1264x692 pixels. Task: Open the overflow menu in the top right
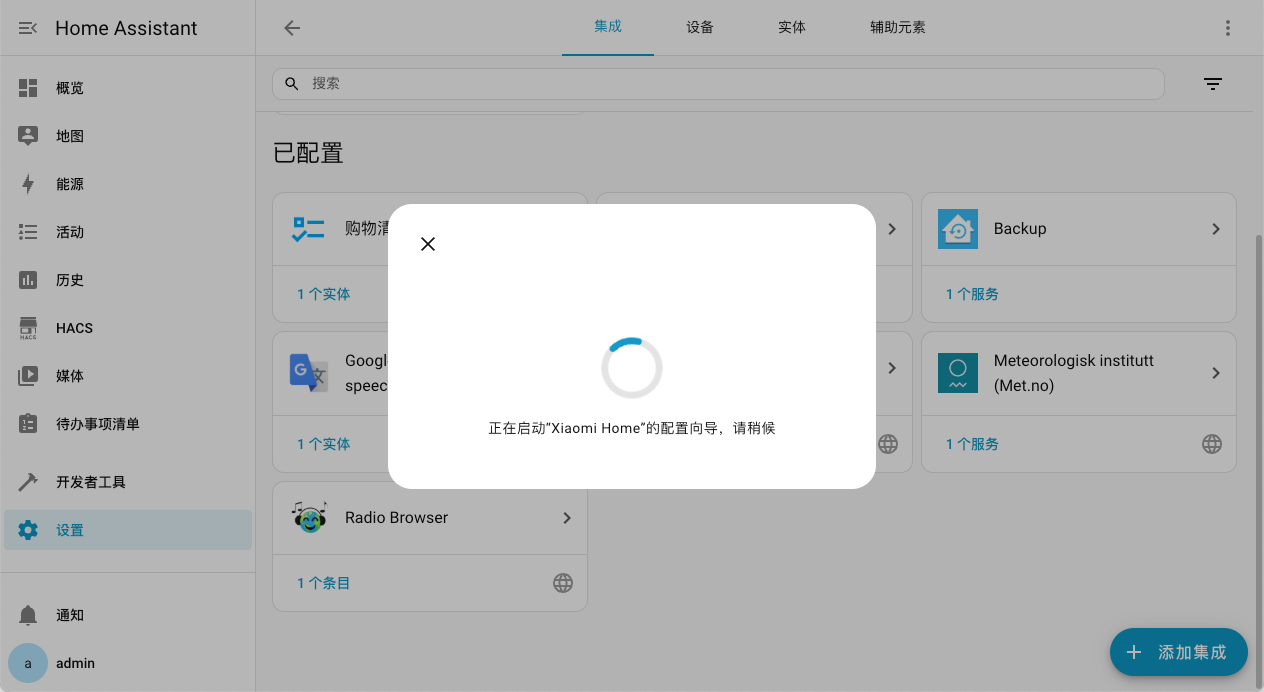point(1228,27)
